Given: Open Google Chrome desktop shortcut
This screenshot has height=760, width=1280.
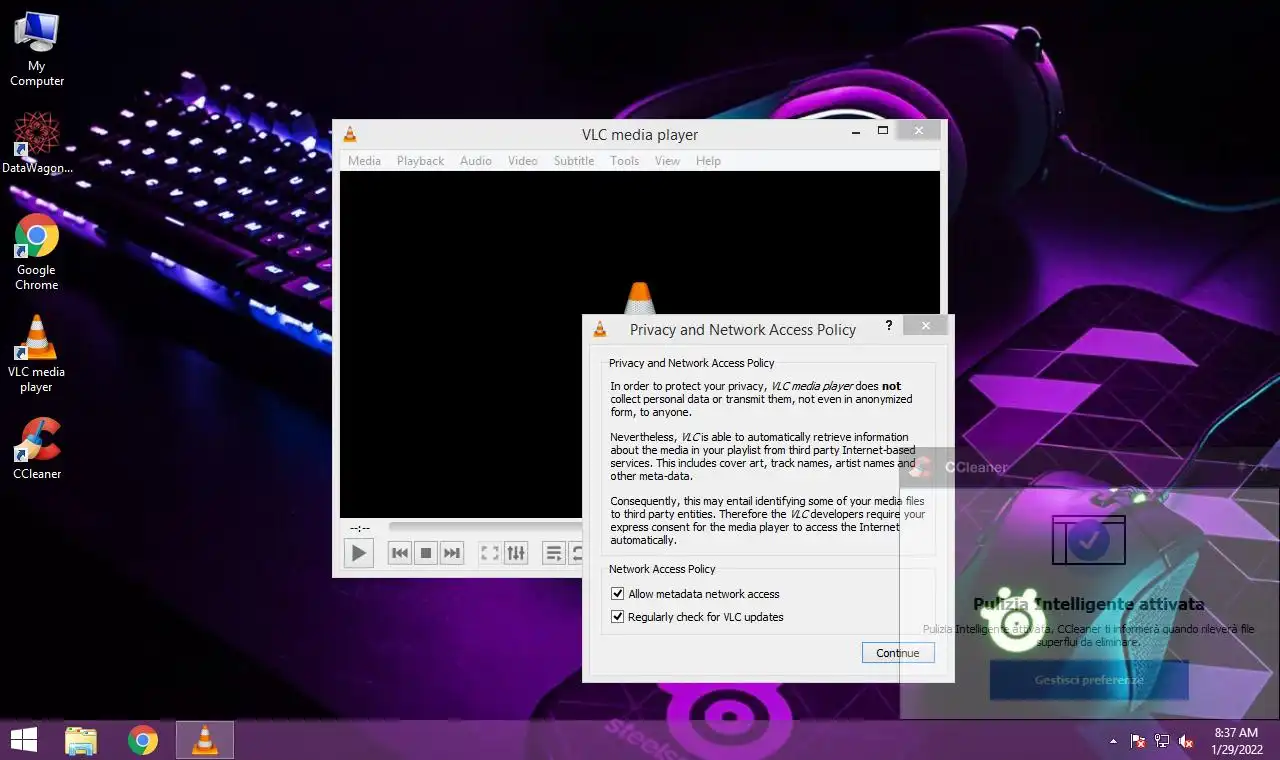Looking at the screenshot, I should coord(37,252).
